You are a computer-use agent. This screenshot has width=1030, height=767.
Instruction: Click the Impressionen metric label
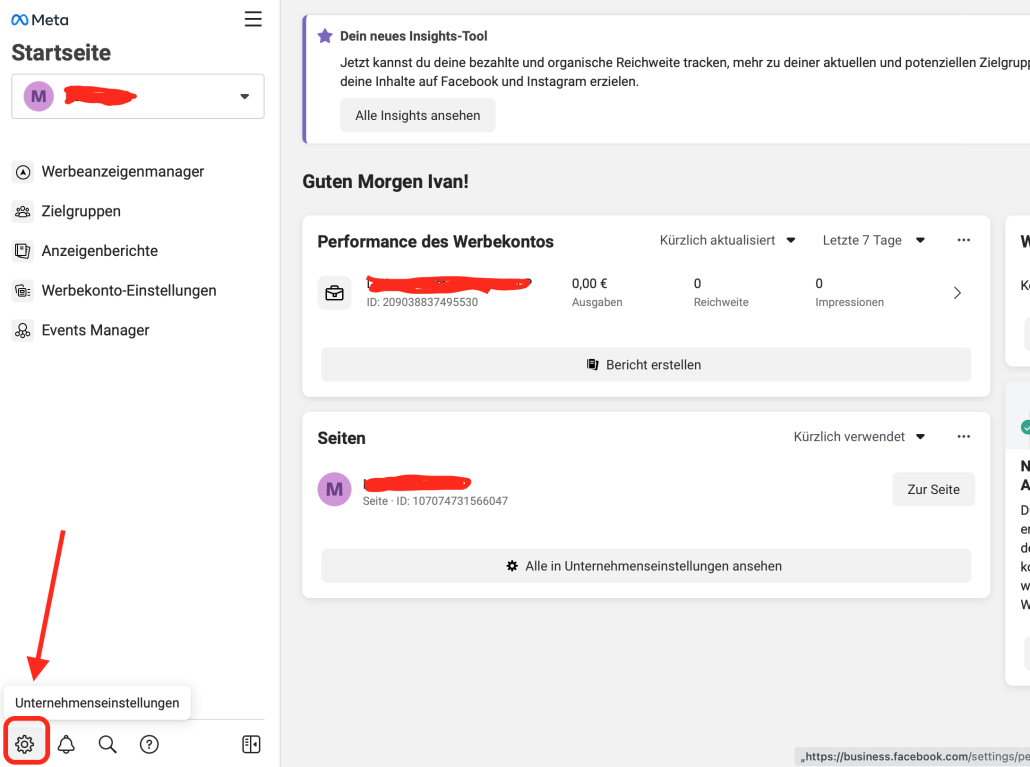[x=849, y=302]
